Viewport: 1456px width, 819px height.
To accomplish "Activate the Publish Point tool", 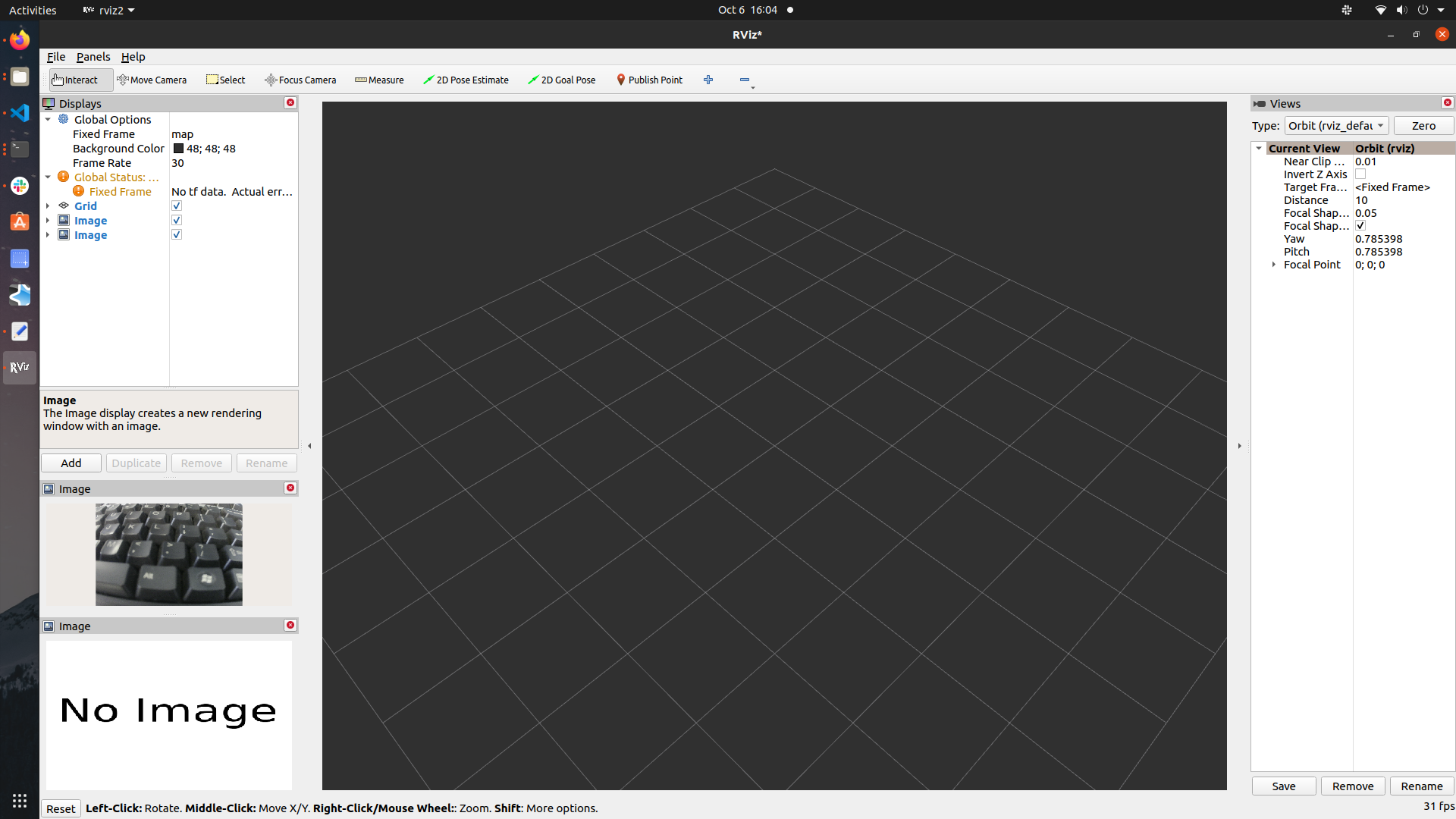I will tap(648, 80).
